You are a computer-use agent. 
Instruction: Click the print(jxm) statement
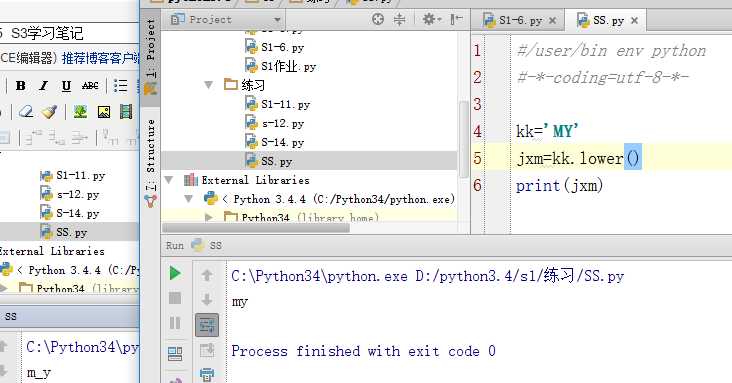point(559,185)
